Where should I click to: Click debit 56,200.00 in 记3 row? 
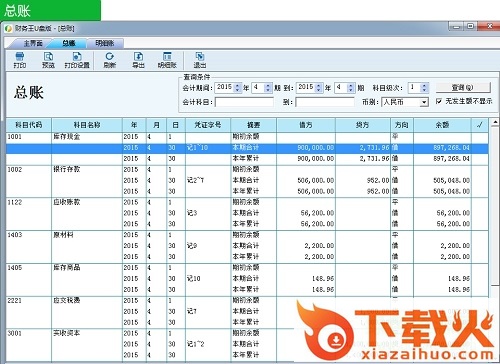317,213
